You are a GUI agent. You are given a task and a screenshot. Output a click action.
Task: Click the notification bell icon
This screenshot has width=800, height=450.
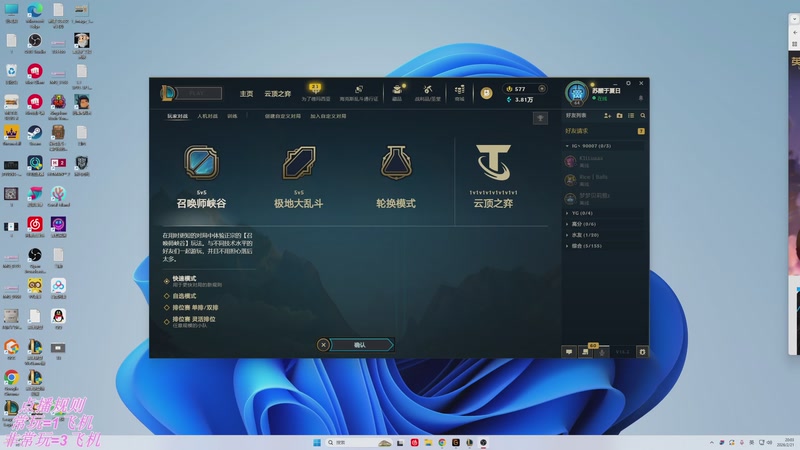tap(641, 98)
